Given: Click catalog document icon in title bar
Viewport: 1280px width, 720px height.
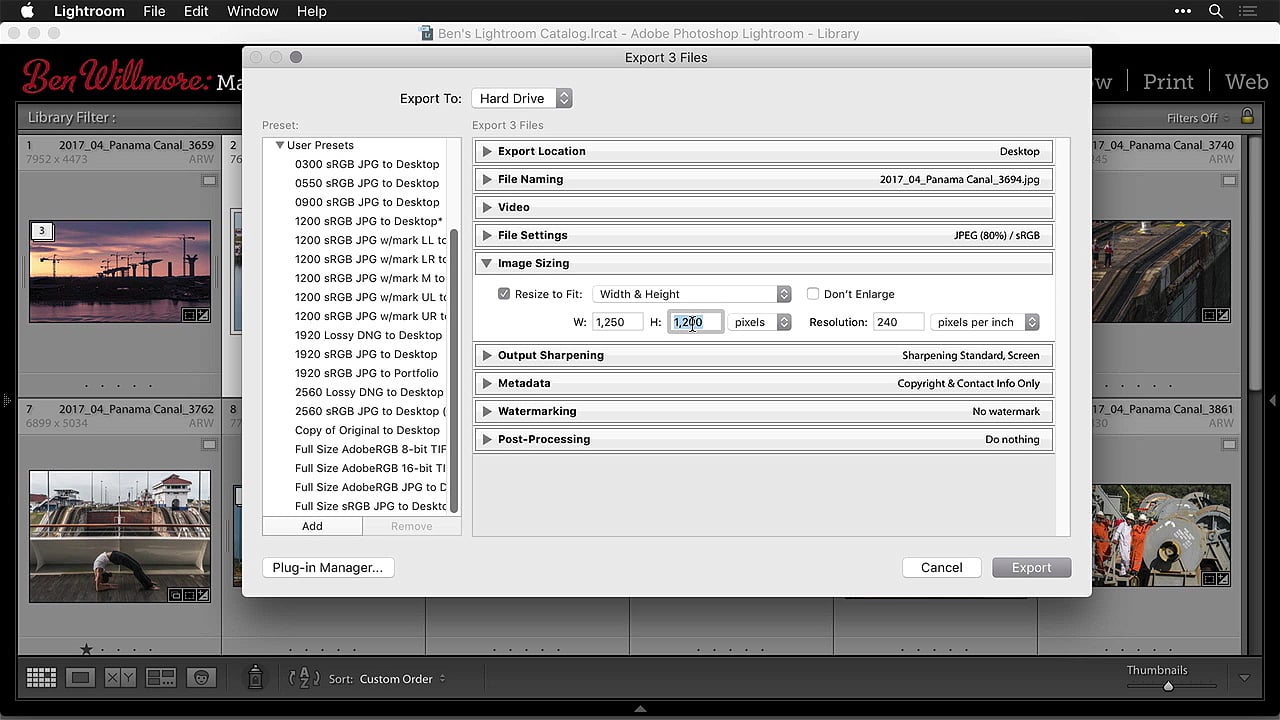Looking at the screenshot, I should [x=427, y=33].
